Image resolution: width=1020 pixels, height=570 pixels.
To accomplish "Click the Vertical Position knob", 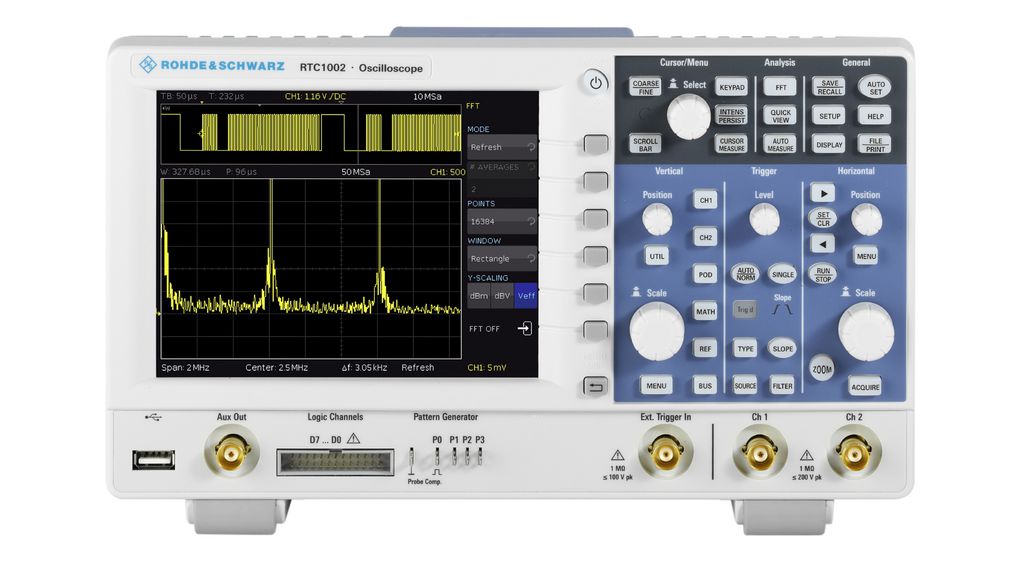I will click(x=657, y=219).
